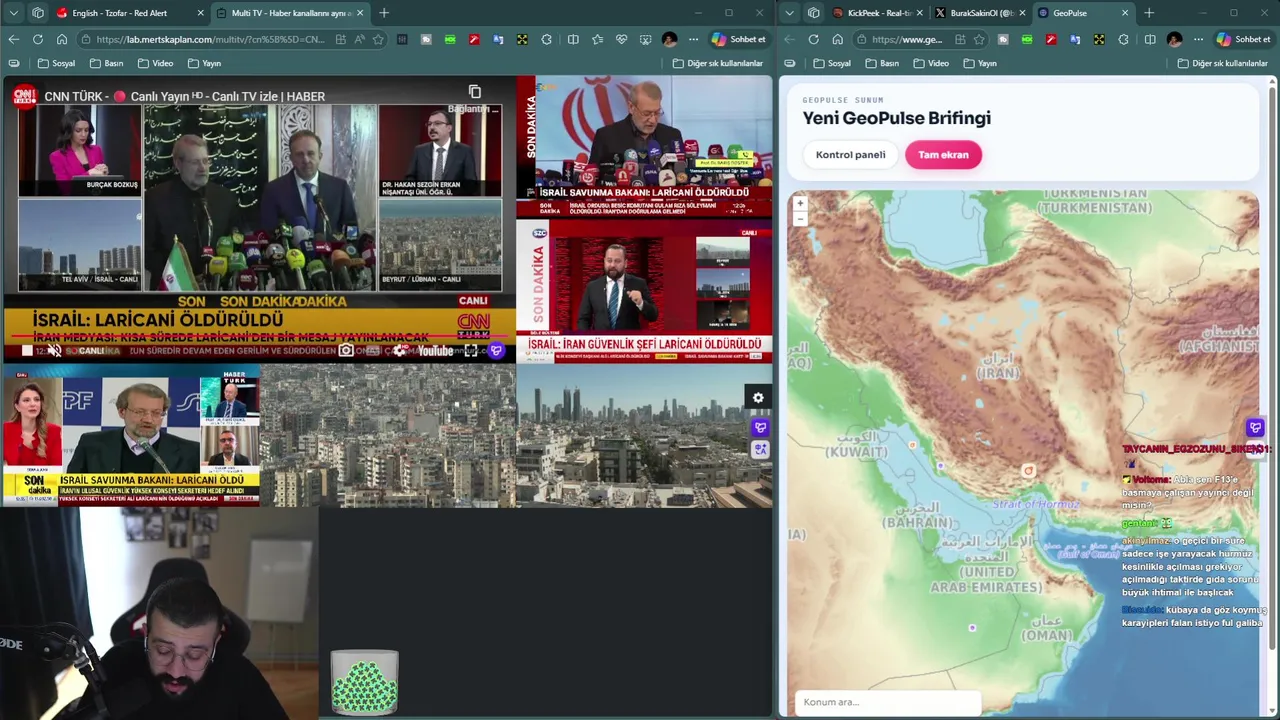
Task: Zoom out on the GeoPulse map
Action: [799, 218]
